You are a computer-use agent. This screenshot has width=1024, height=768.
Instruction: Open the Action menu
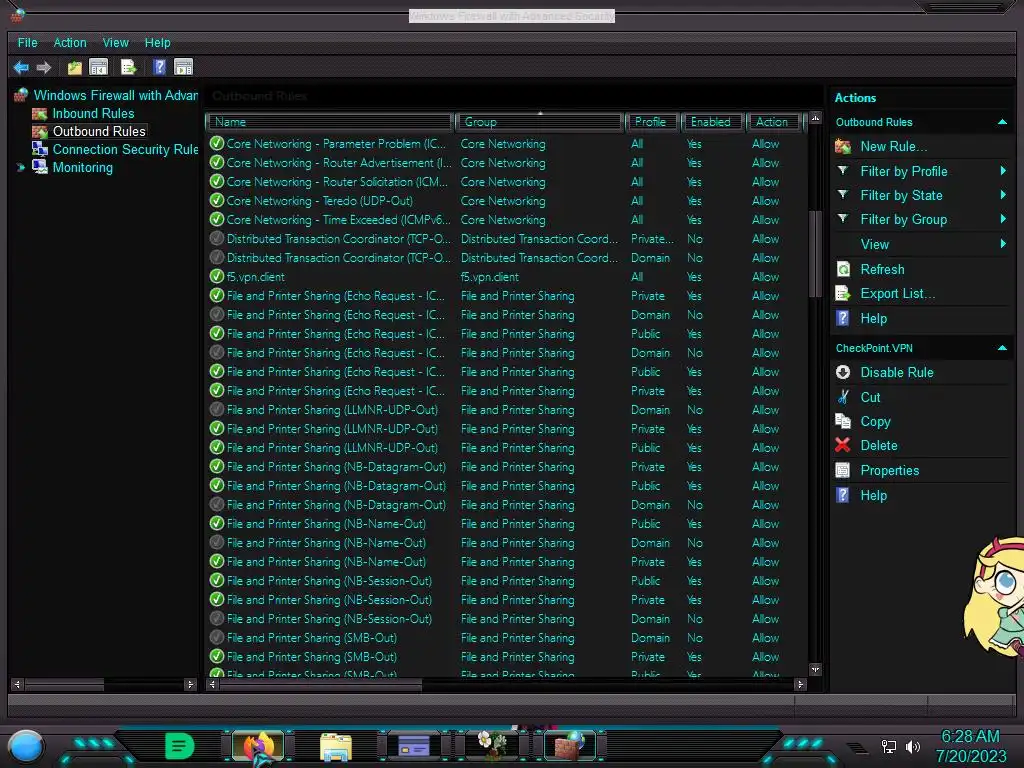70,42
